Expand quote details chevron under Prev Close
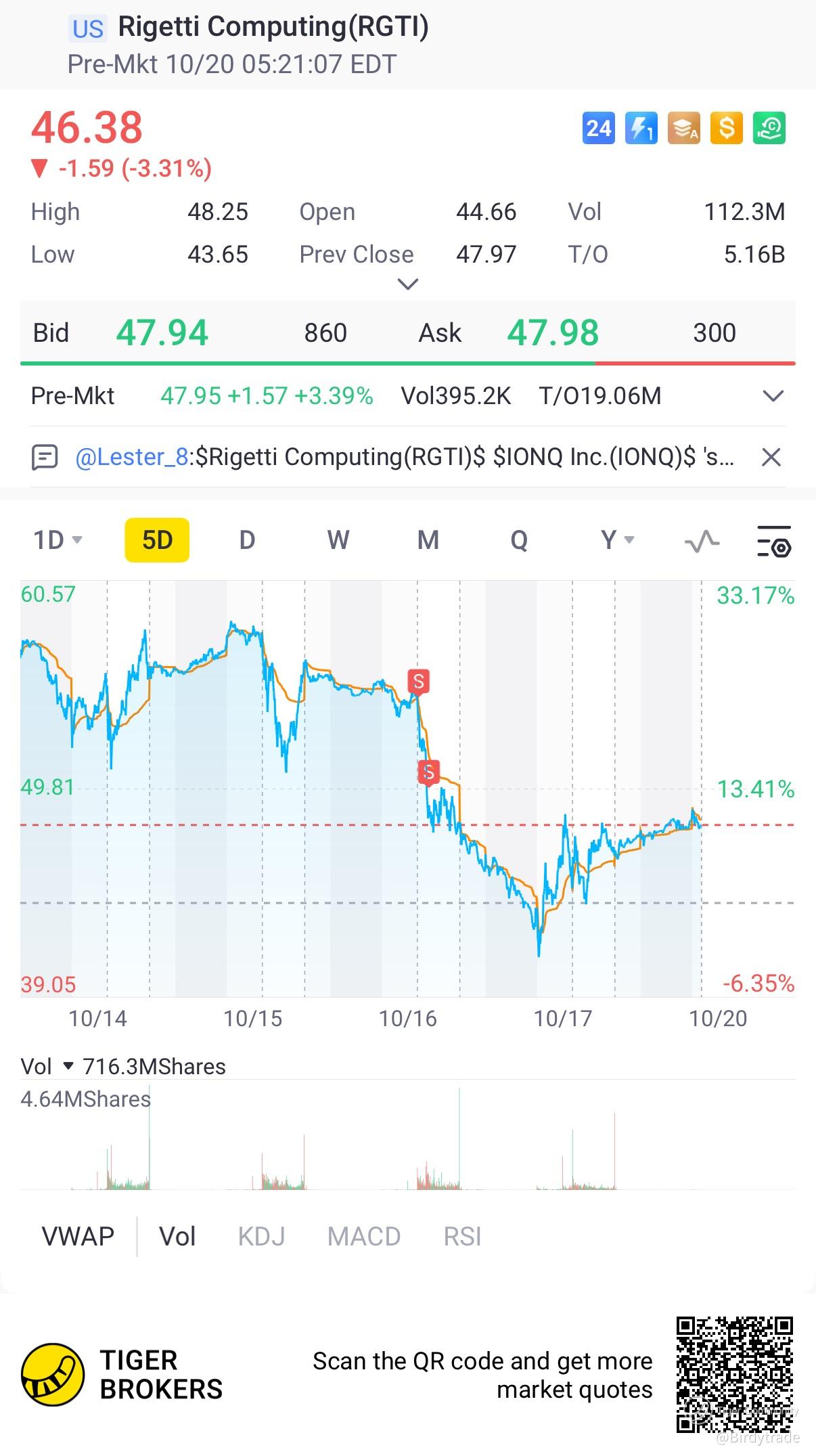The width and height of the screenshot is (816, 1456). tap(407, 284)
